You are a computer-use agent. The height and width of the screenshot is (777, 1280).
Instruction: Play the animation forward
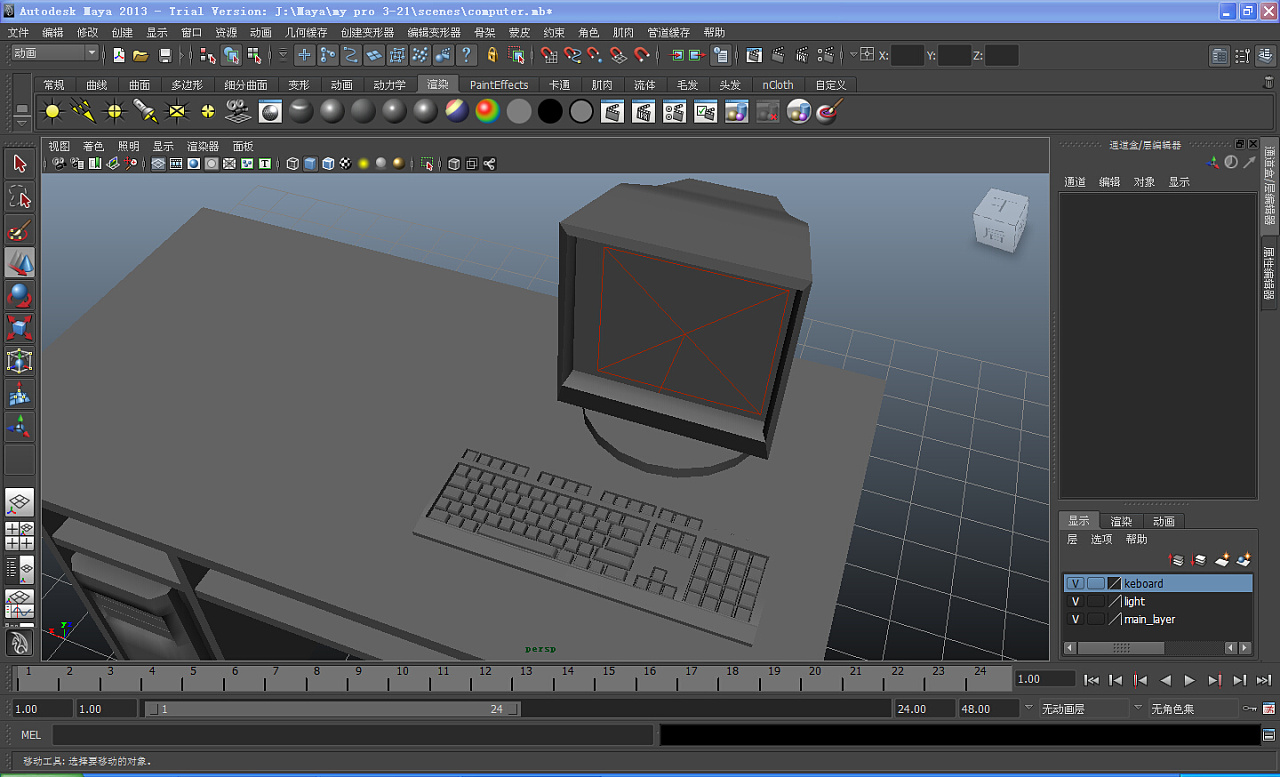pyautogui.click(x=1189, y=680)
